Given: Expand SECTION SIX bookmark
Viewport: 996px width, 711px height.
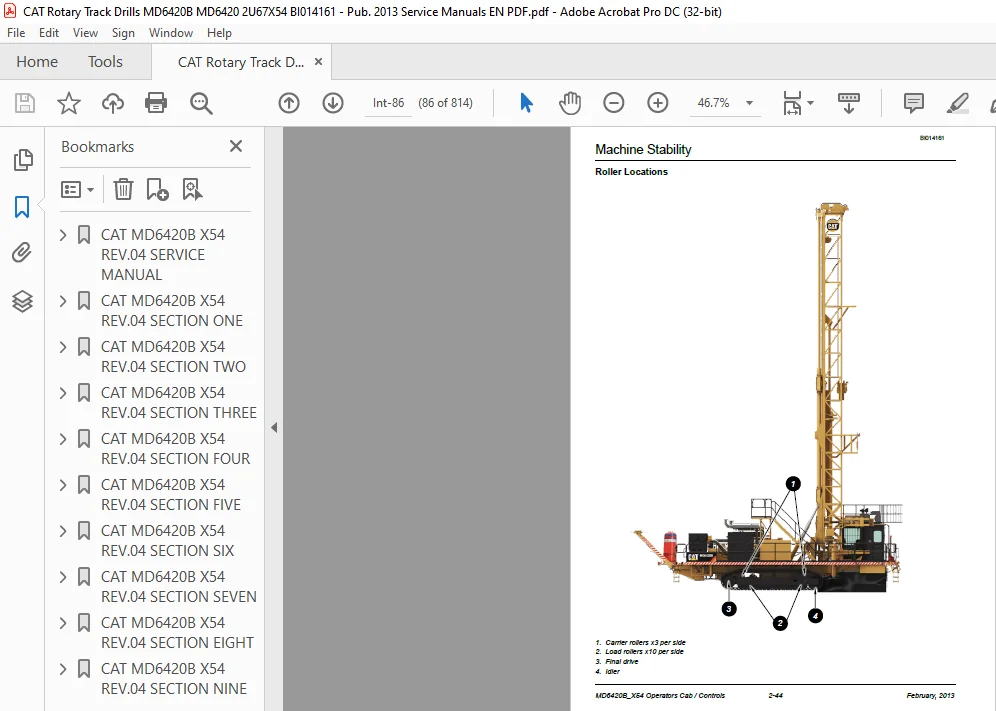Looking at the screenshot, I should [x=63, y=531].
